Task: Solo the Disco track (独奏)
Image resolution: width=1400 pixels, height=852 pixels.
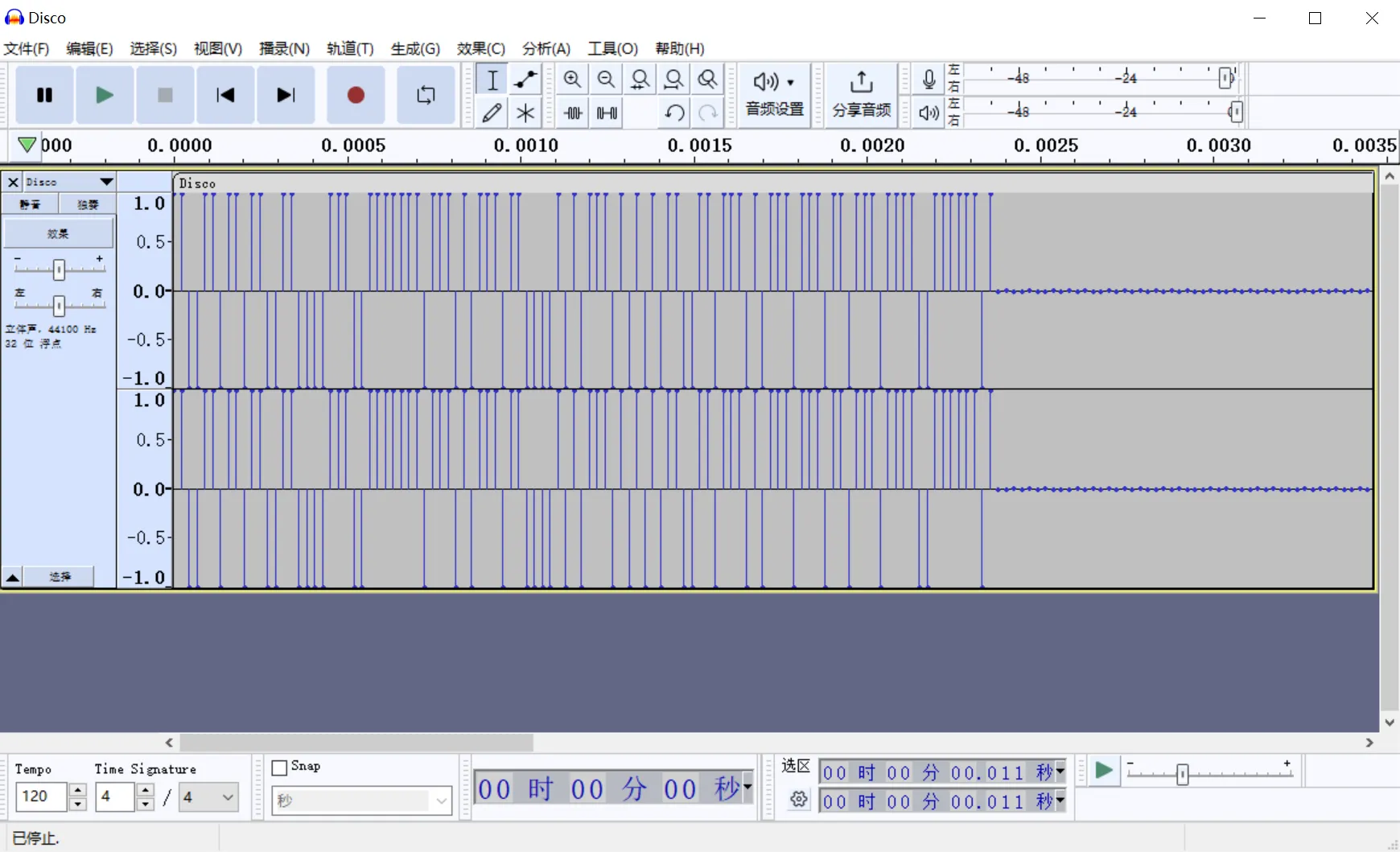Action: (88, 204)
